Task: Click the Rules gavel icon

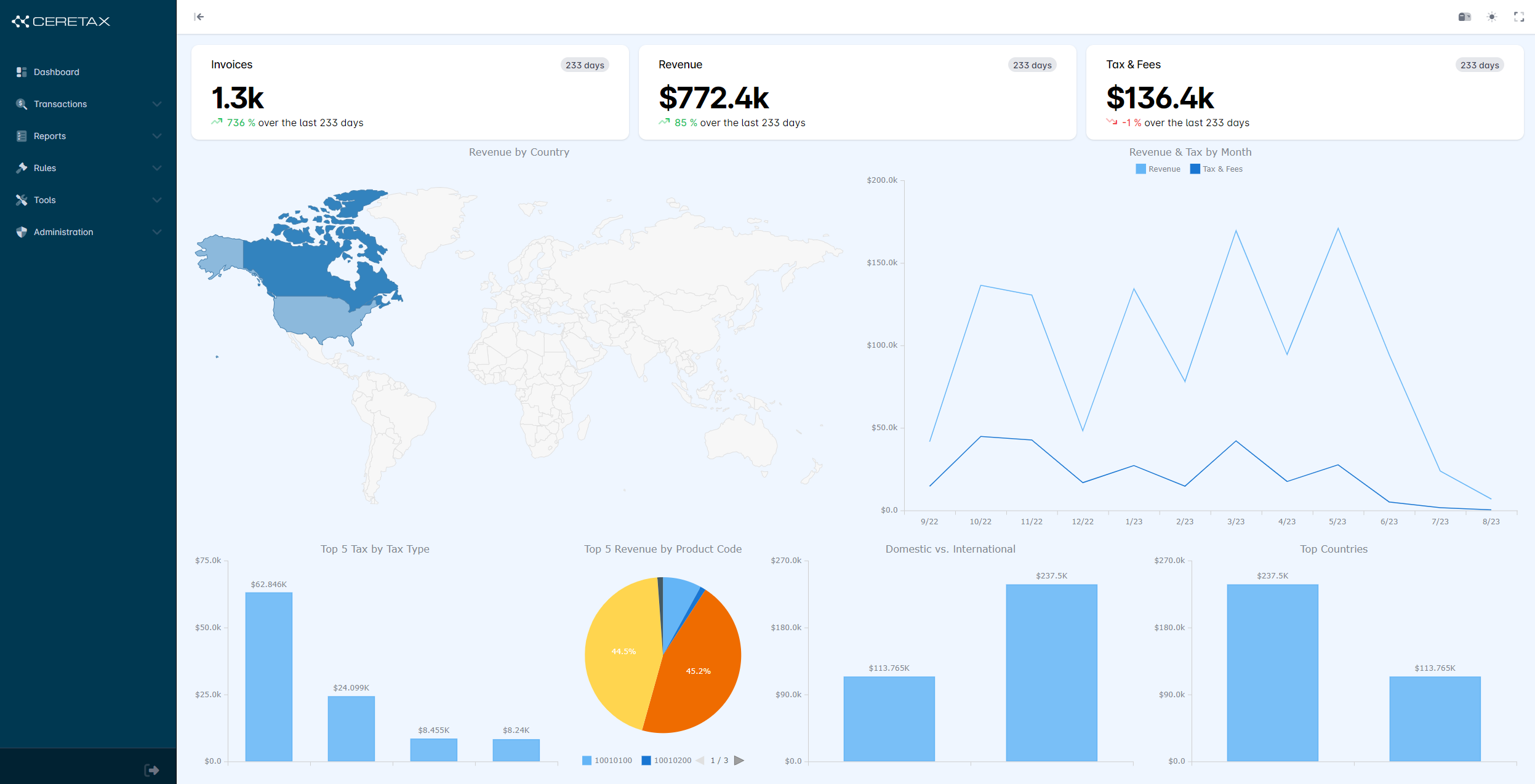Action: point(22,168)
